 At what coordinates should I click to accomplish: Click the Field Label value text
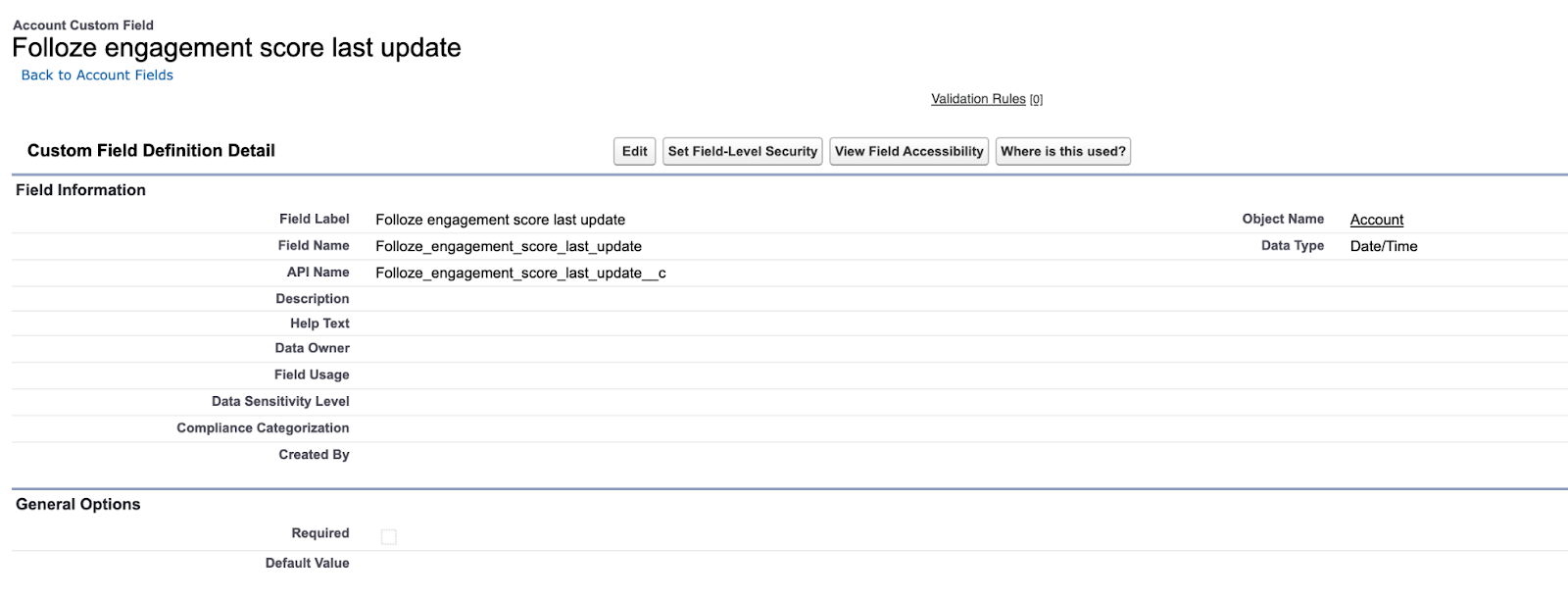pyautogui.click(x=500, y=221)
